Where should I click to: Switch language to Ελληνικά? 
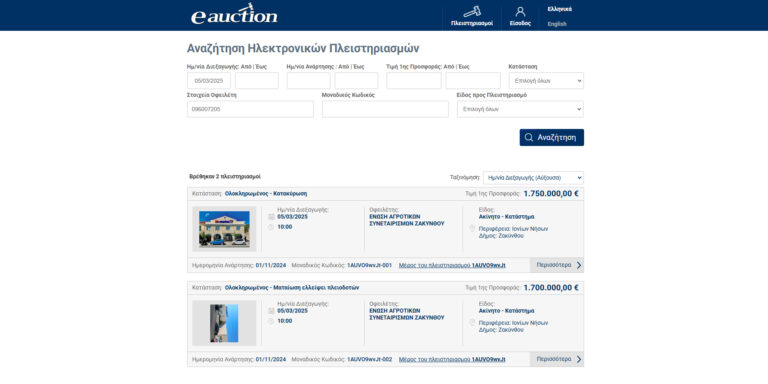click(x=559, y=9)
